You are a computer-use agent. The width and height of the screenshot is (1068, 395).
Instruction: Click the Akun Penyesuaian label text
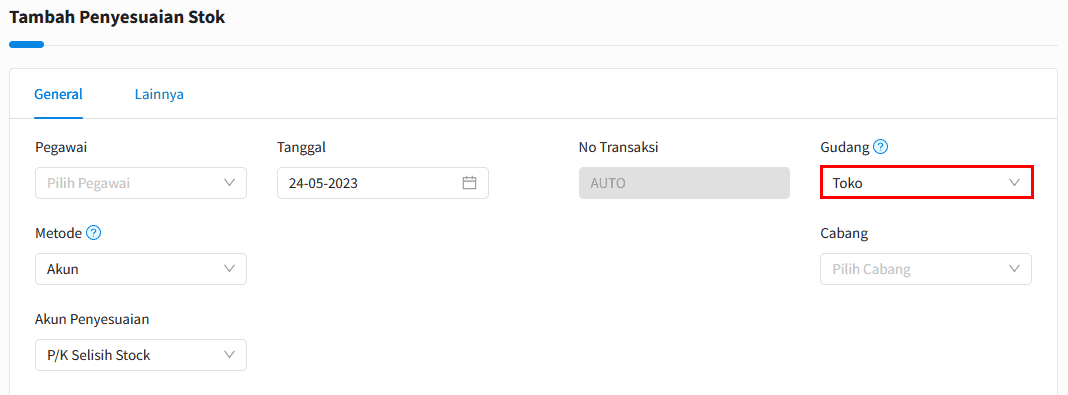(92, 319)
